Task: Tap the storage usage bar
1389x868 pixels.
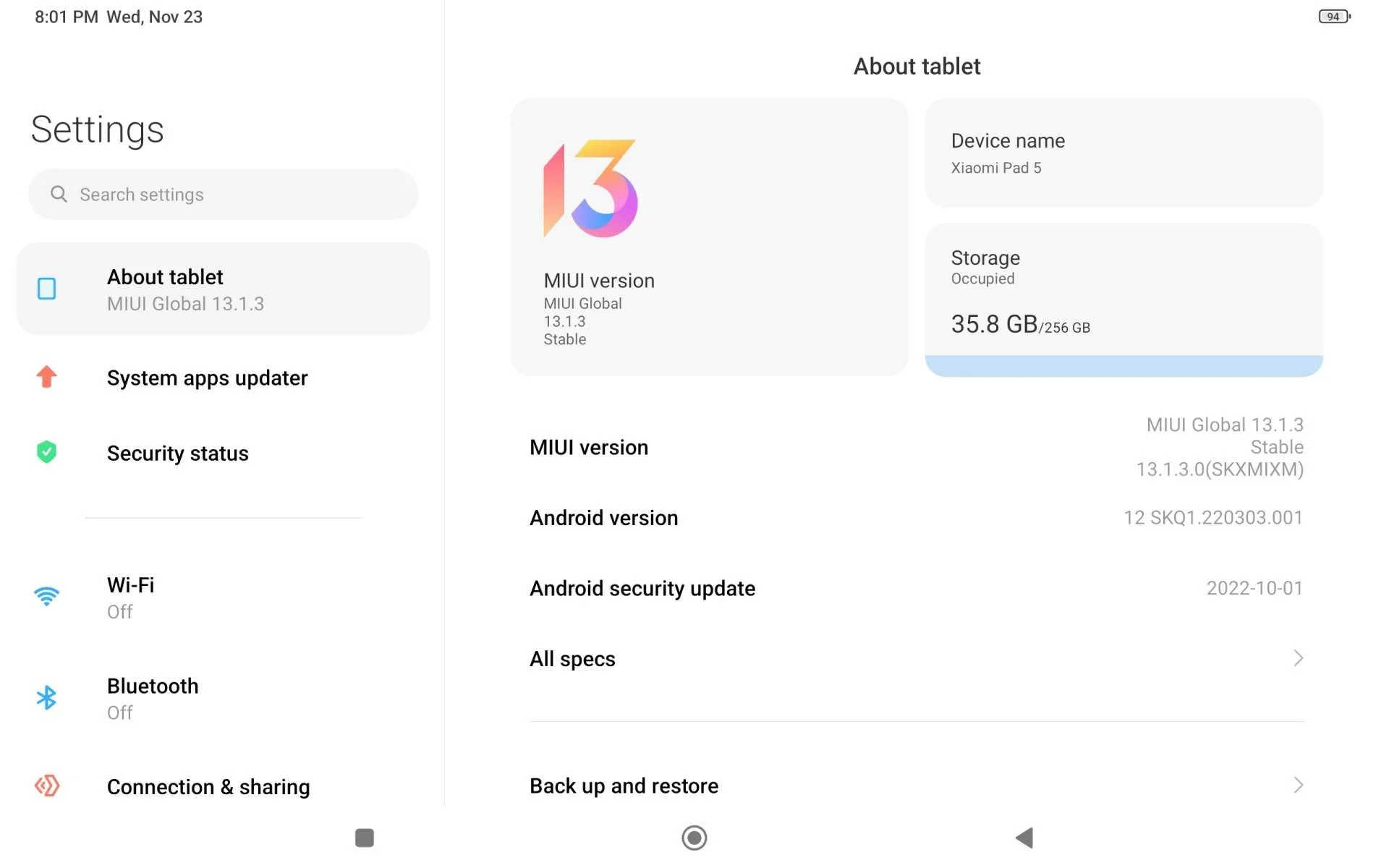Action: (x=1123, y=365)
